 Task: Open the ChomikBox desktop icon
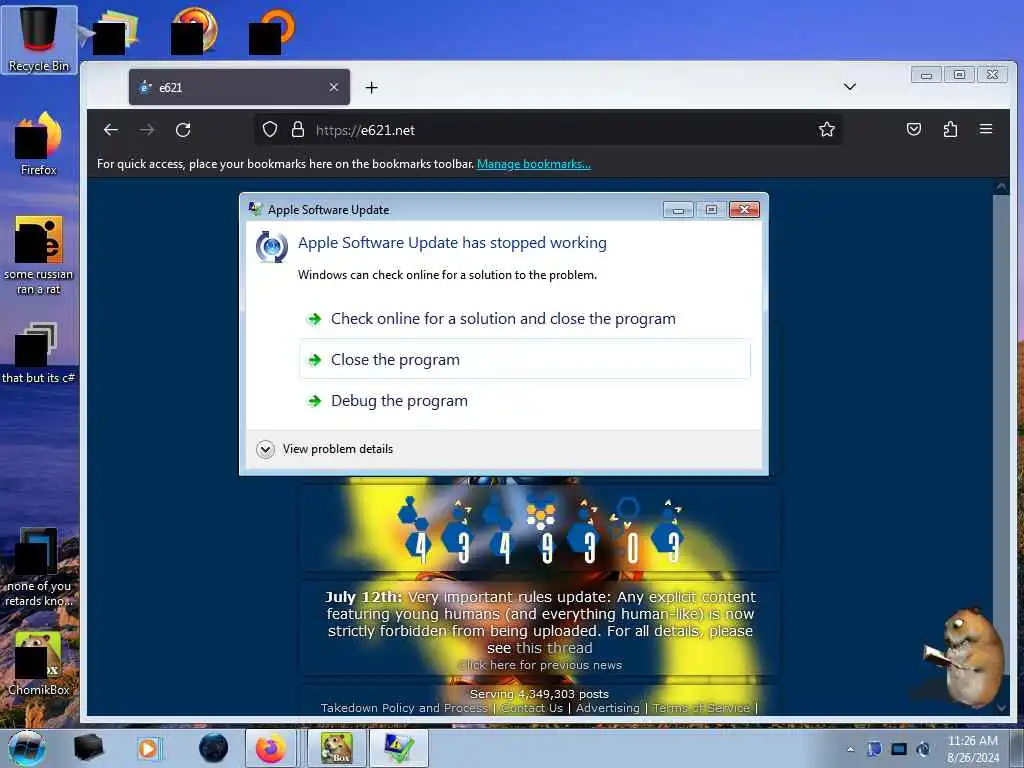39,663
